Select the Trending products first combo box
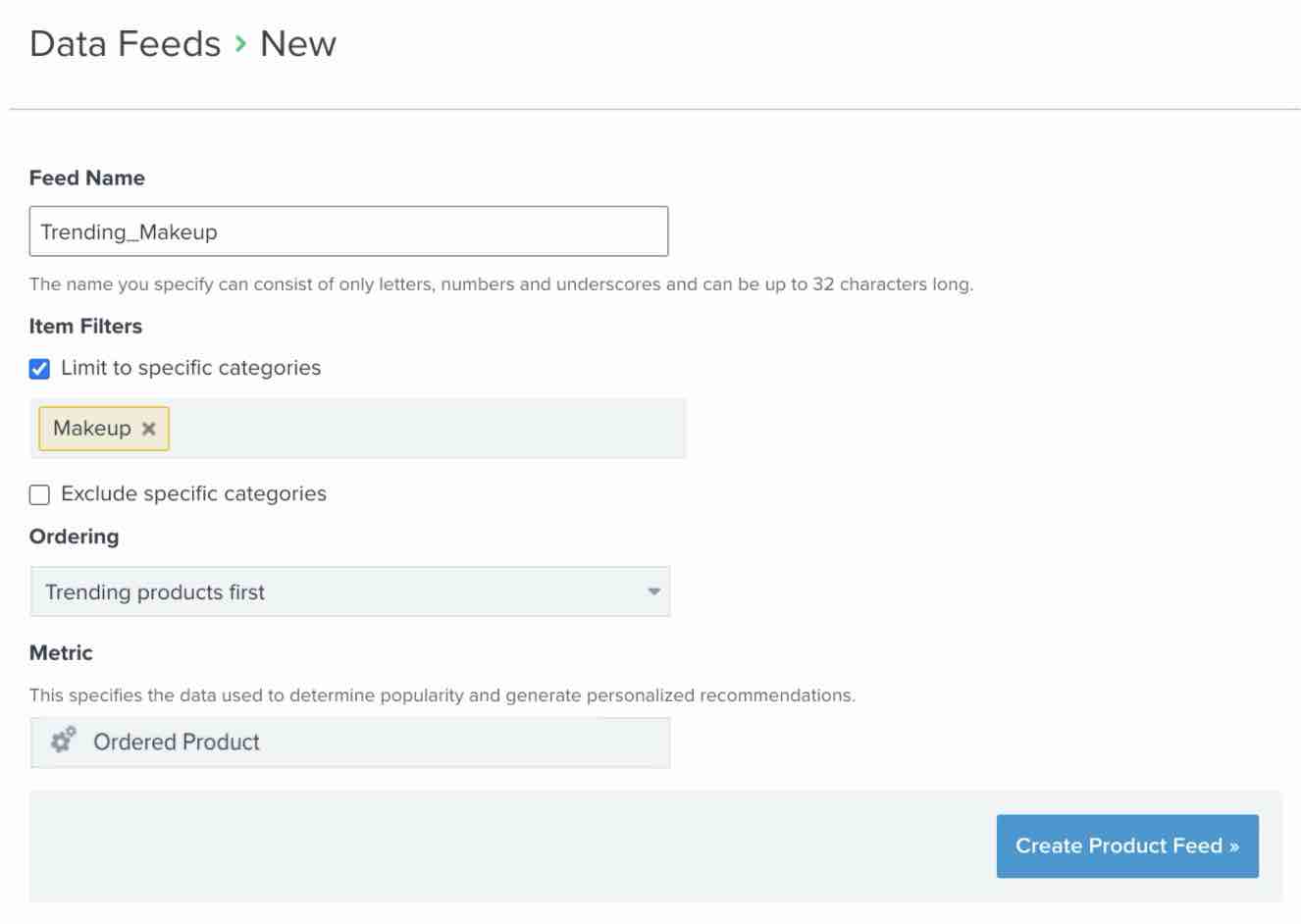 point(350,591)
